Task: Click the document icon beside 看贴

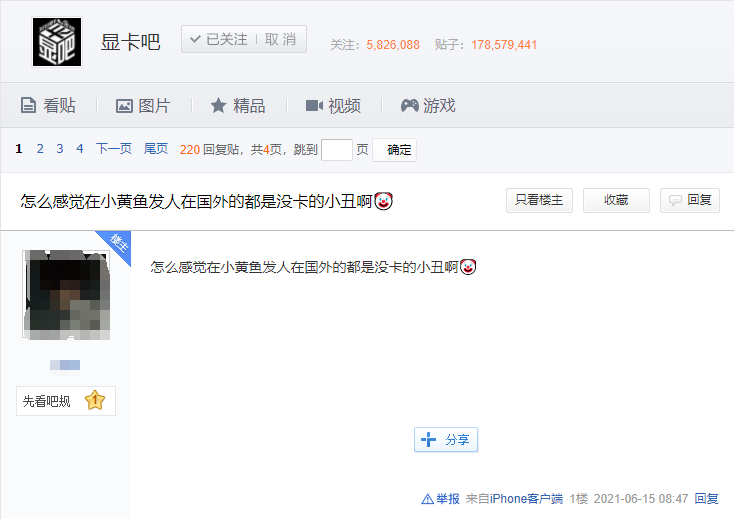Action: pyautogui.click(x=28, y=105)
